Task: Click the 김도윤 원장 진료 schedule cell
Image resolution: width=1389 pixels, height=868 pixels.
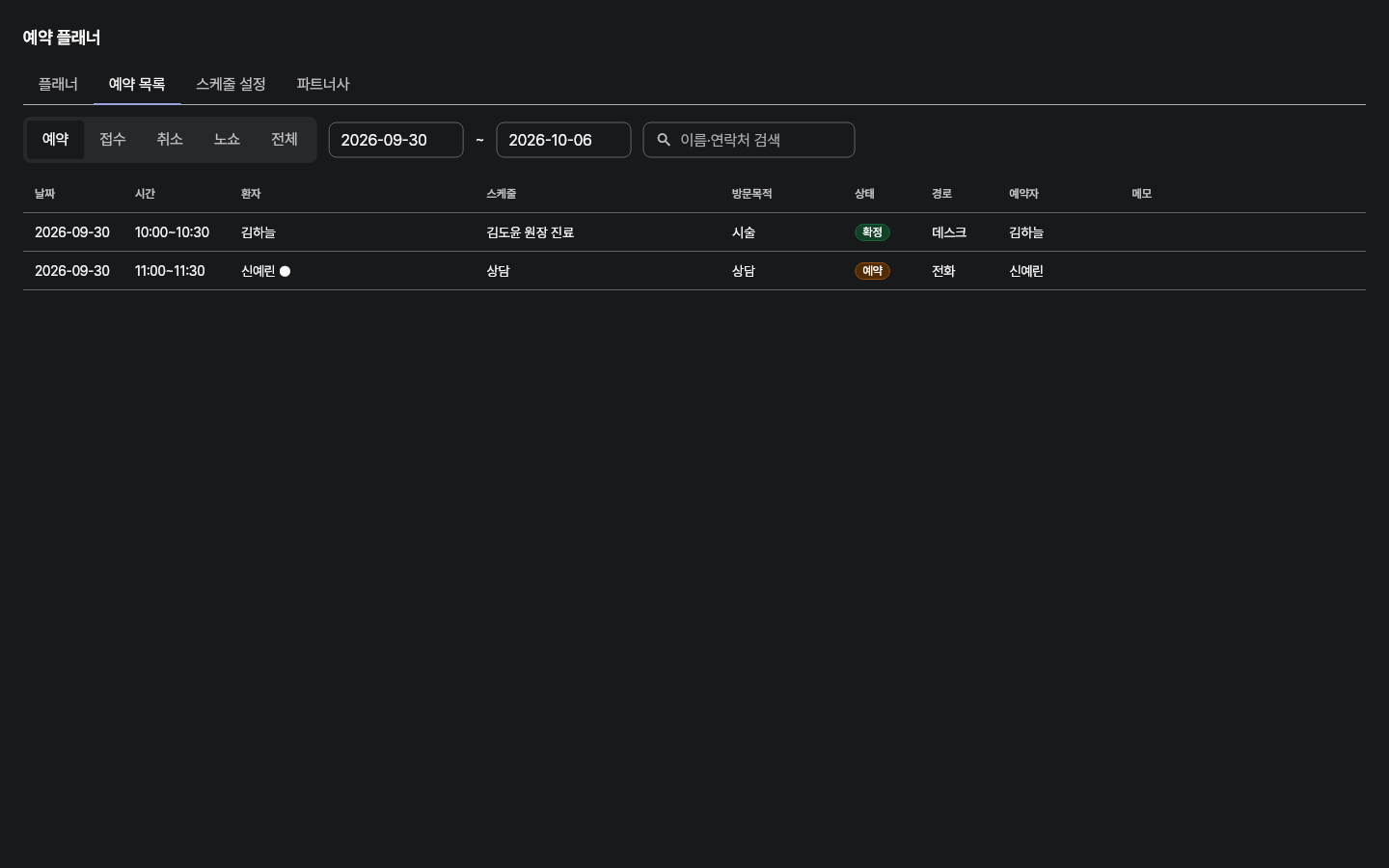Action: 530,232
